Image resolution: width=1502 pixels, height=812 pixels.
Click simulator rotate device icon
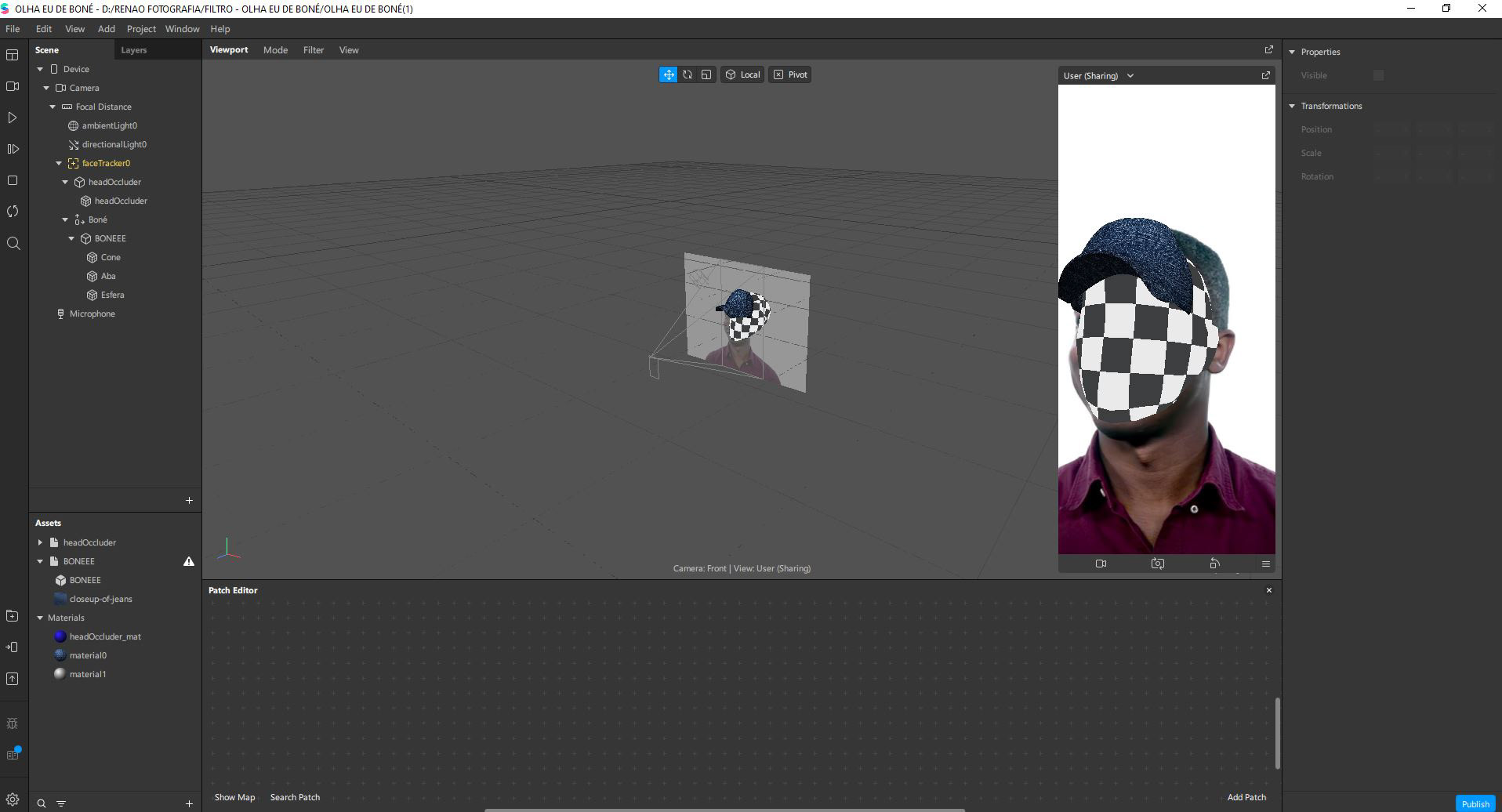tap(1214, 564)
